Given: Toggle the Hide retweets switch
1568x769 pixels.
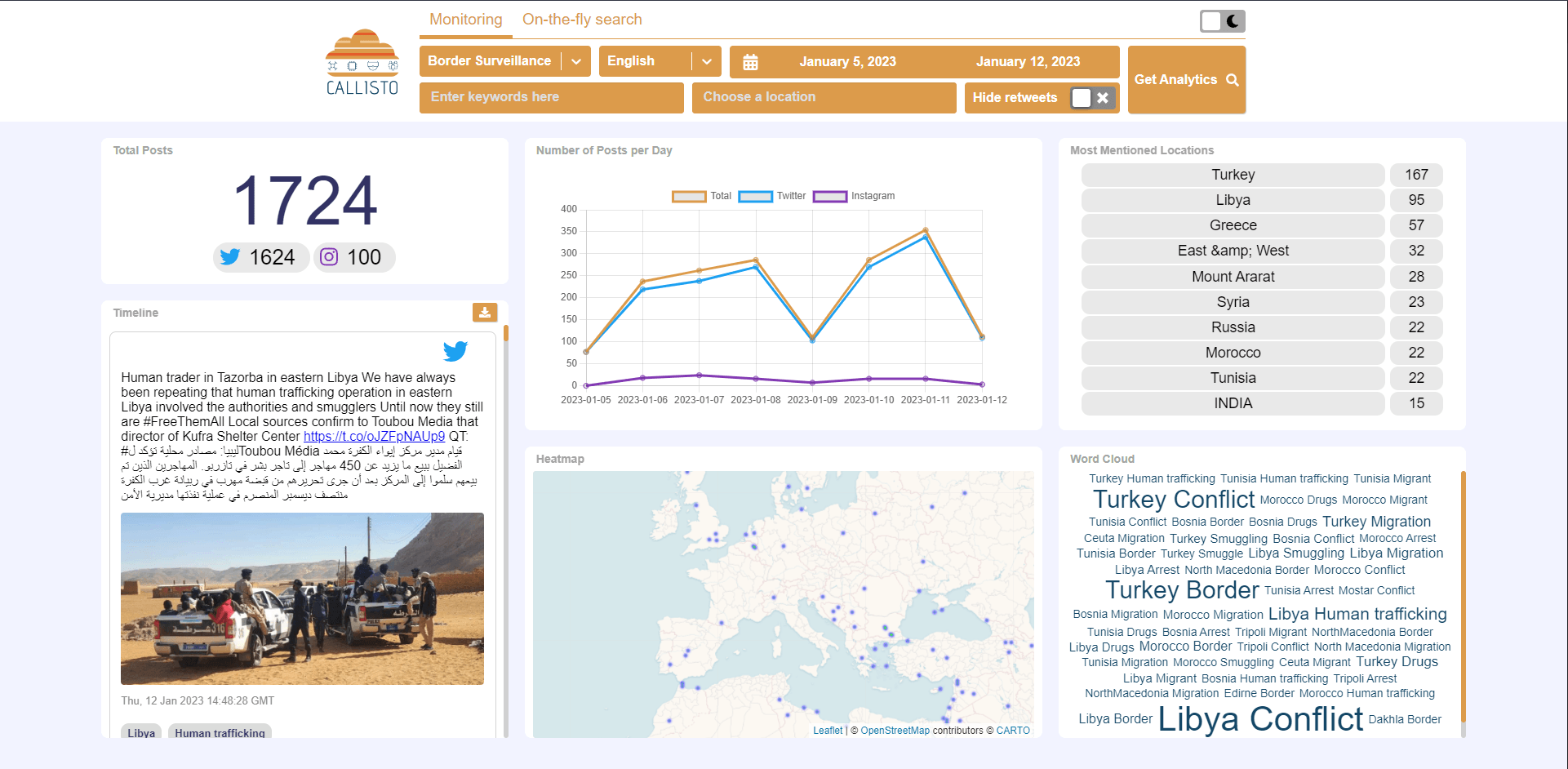Looking at the screenshot, I should [x=1092, y=98].
